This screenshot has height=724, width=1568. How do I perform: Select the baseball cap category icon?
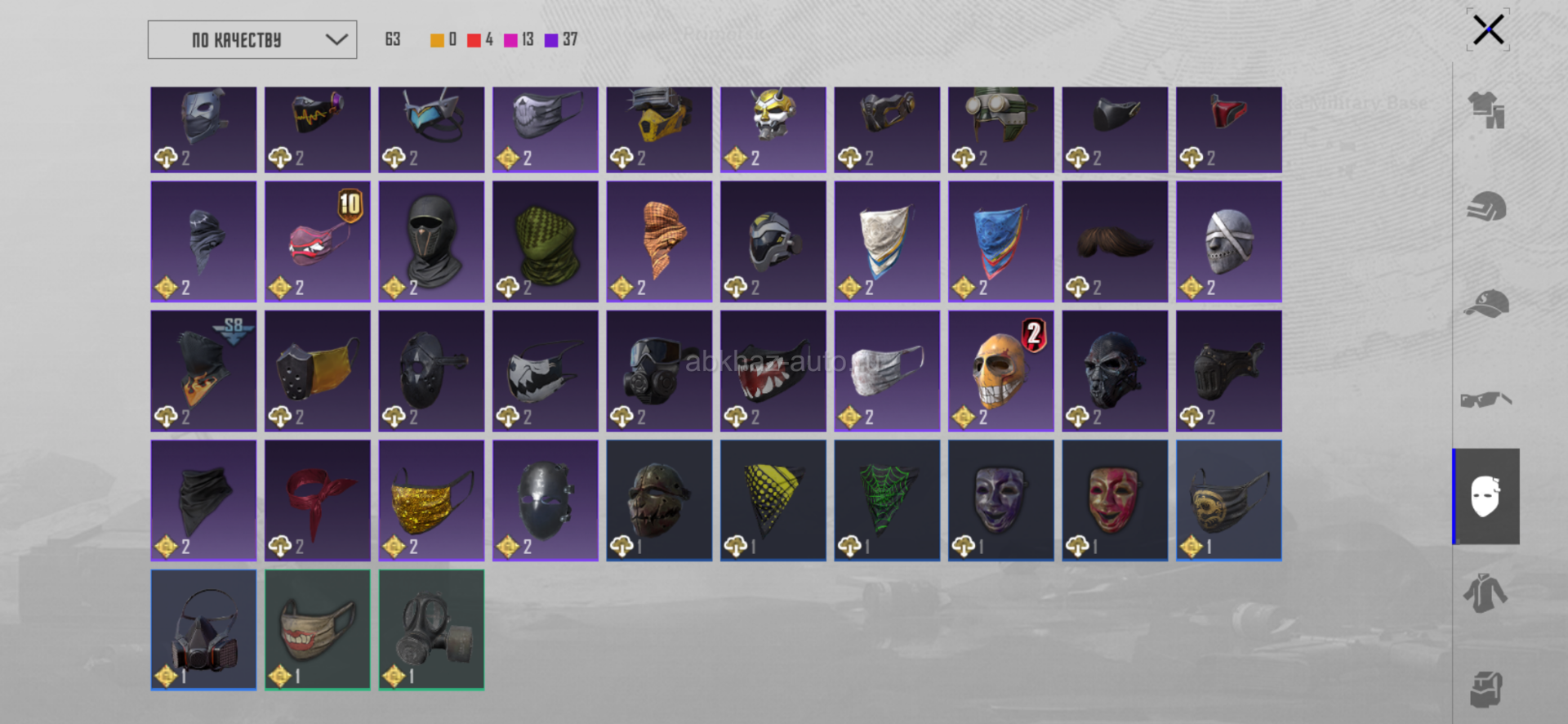point(1486,303)
